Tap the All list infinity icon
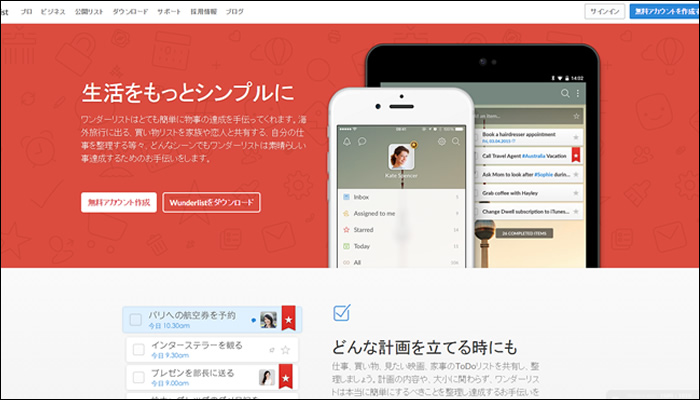 point(346,262)
